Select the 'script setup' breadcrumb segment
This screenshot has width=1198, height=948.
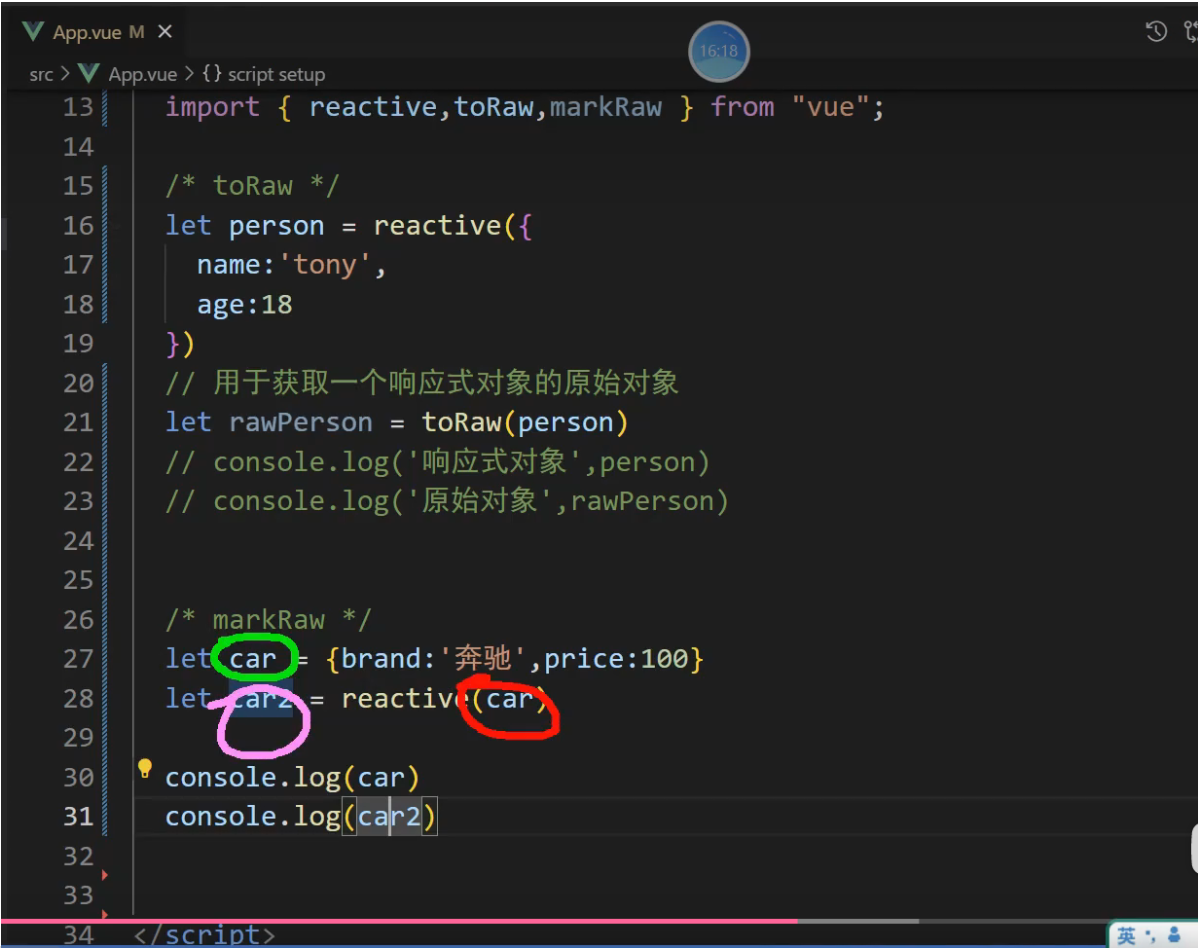tap(276, 74)
